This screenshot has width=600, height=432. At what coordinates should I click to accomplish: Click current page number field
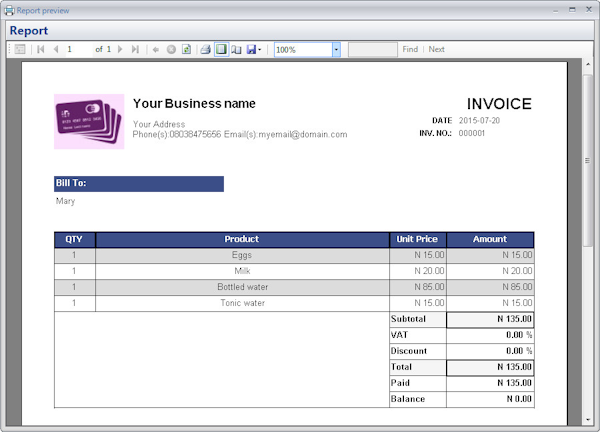pos(78,49)
